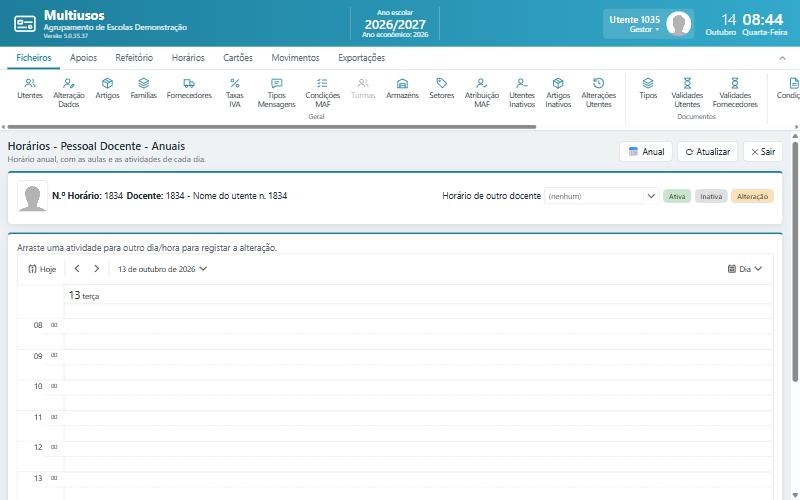800x500 pixels.
Task: Switch to the Exportações tab
Action: point(361,58)
